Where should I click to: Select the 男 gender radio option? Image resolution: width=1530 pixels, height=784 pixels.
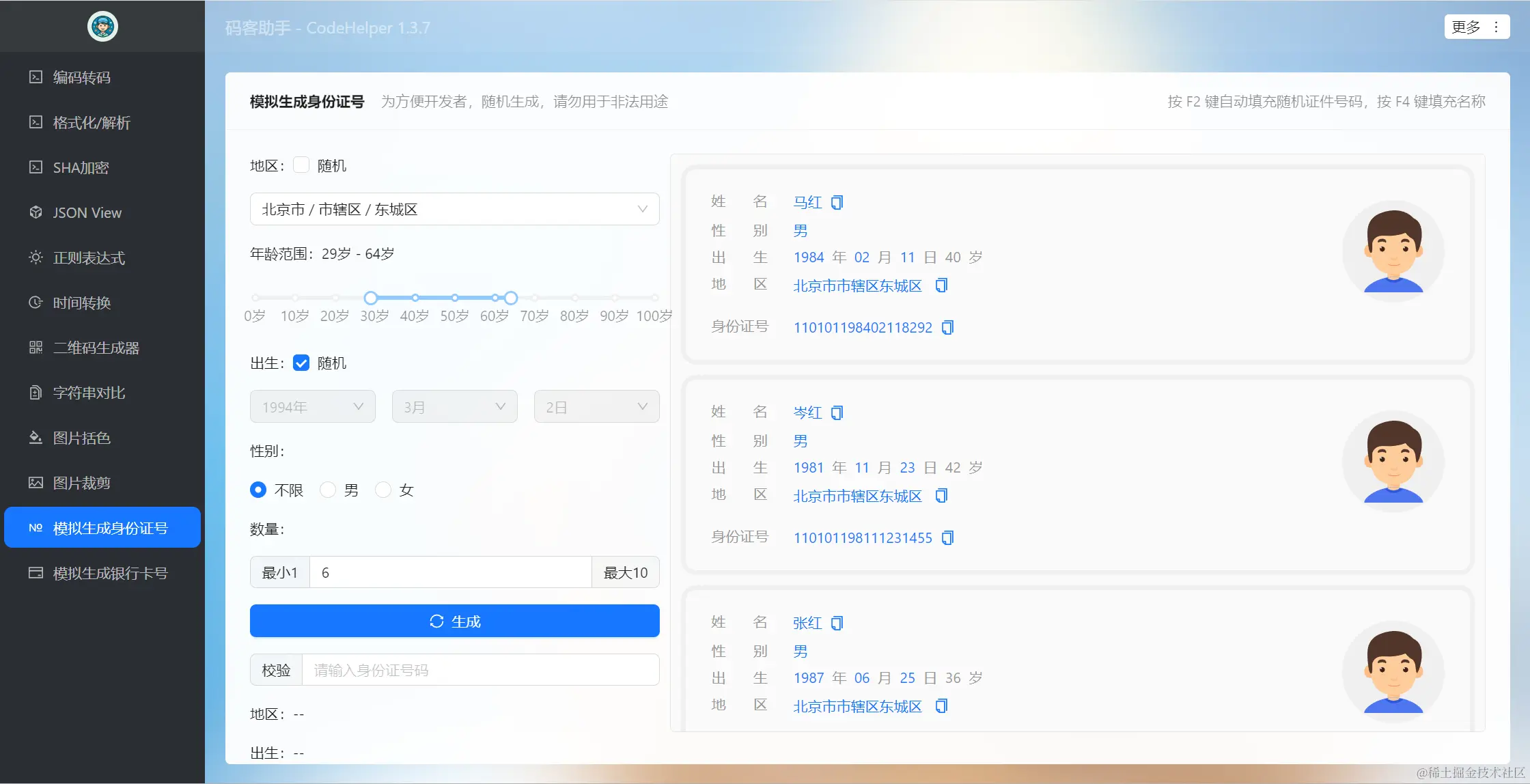(328, 490)
